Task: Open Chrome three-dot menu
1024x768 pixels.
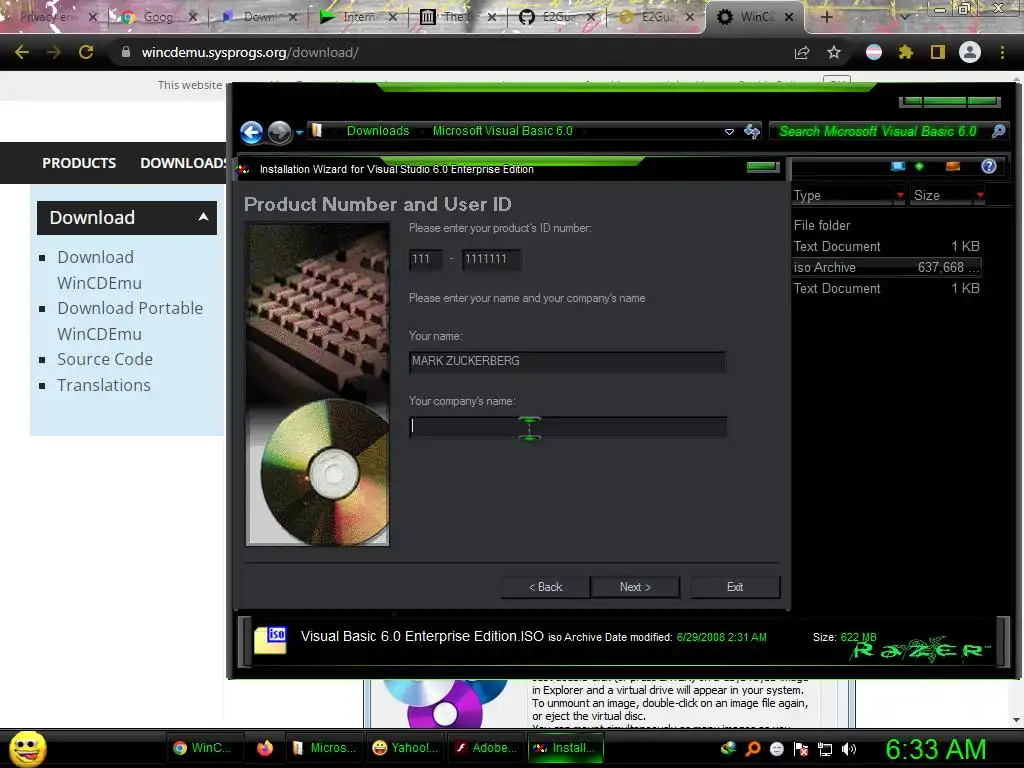Action: 1002,52
